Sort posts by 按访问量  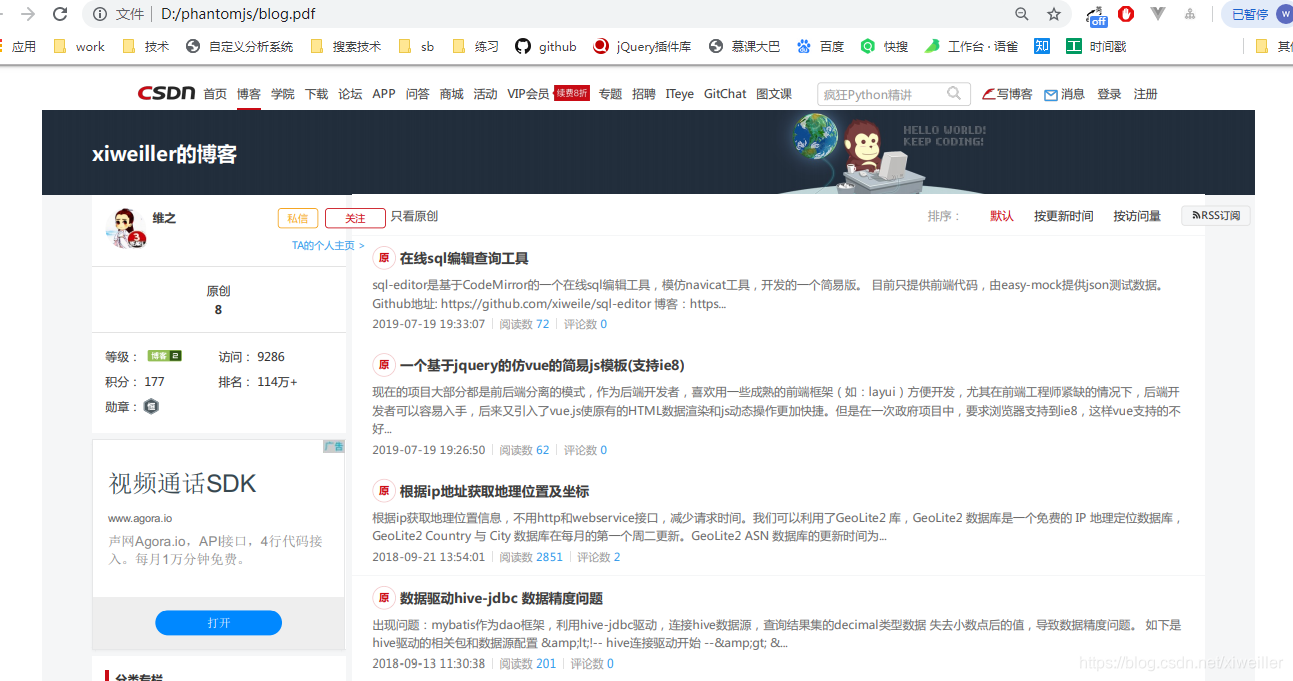1137,215
